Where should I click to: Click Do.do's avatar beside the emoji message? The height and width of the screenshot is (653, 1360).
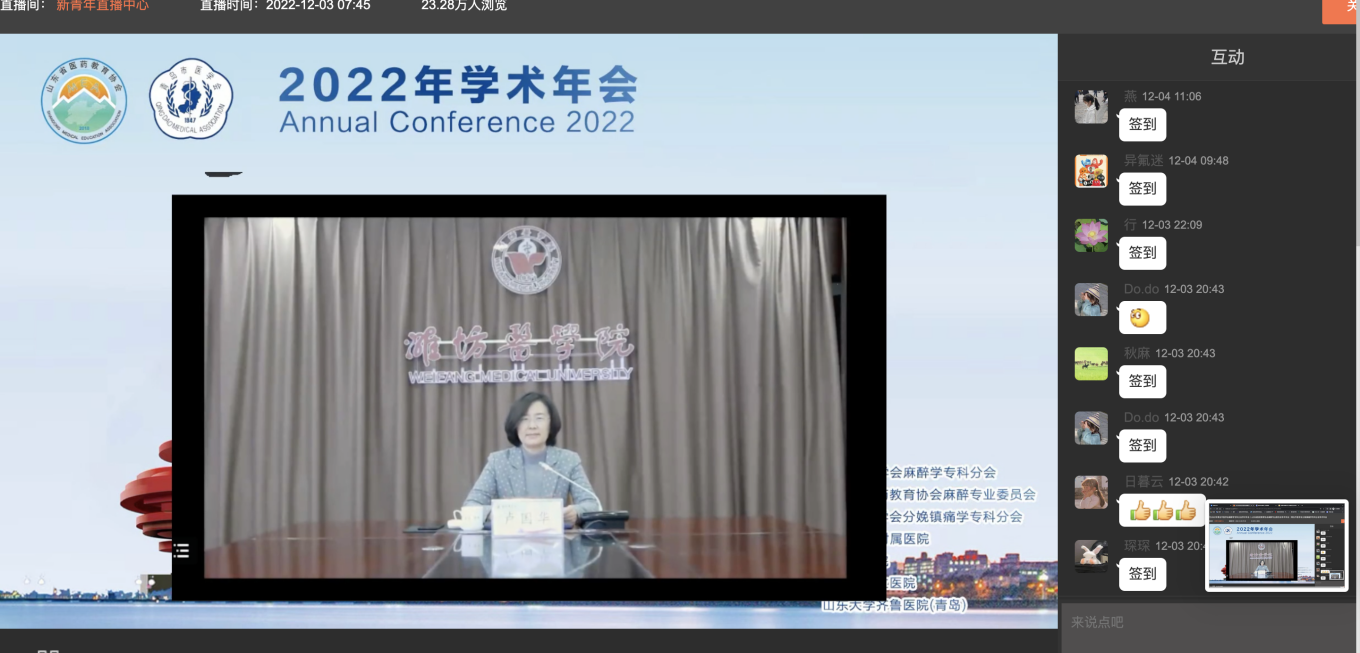click(x=1091, y=299)
